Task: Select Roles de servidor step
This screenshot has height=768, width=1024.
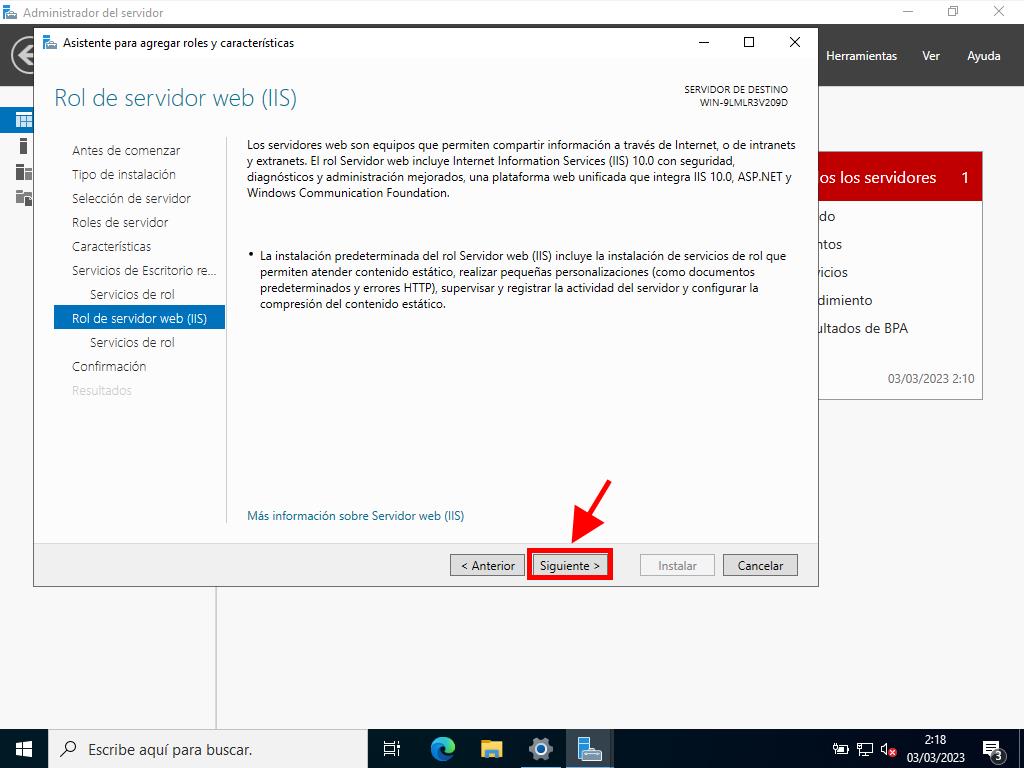Action: click(120, 222)
